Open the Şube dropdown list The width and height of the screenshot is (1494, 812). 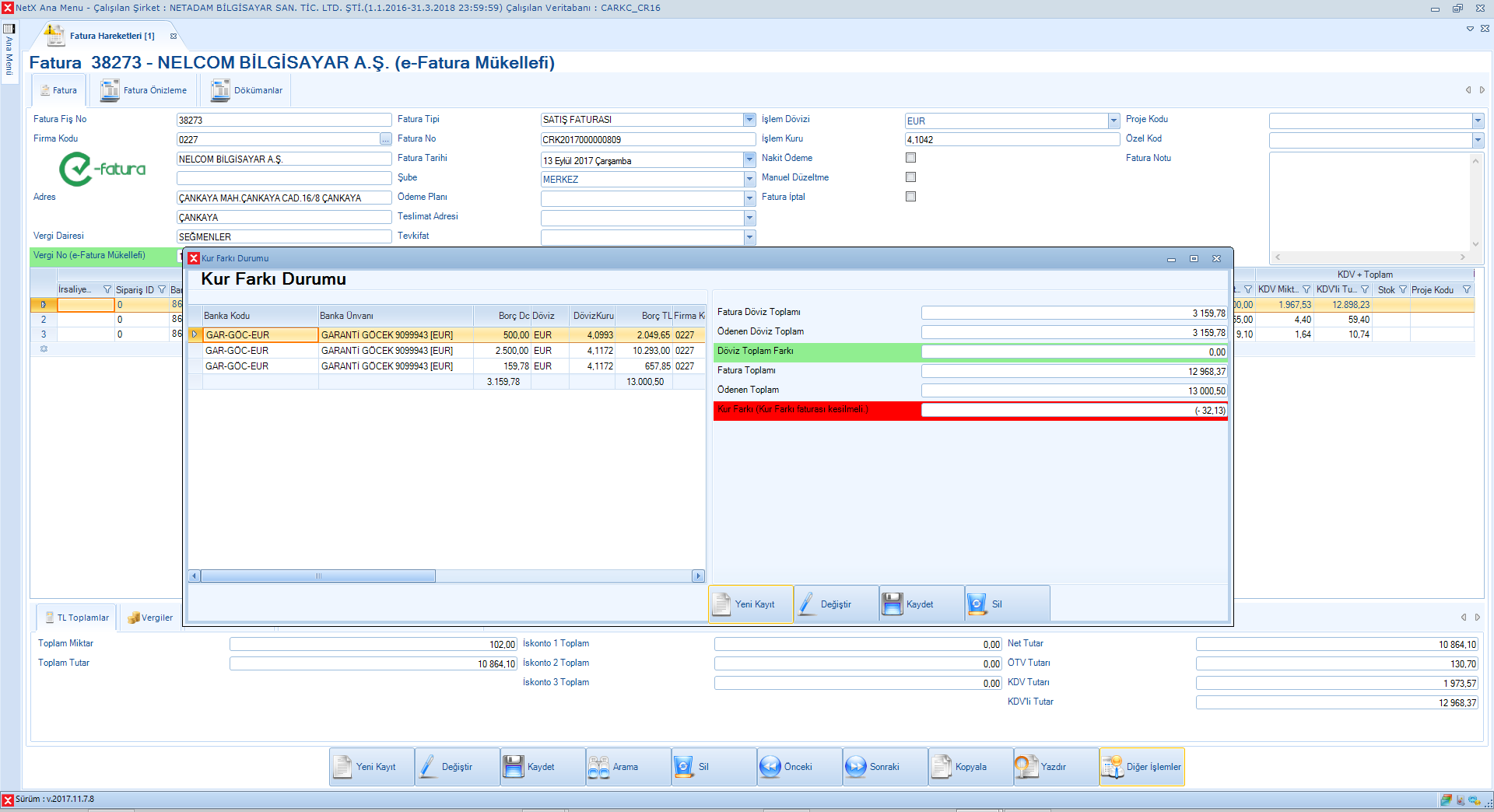click(749, 179)
